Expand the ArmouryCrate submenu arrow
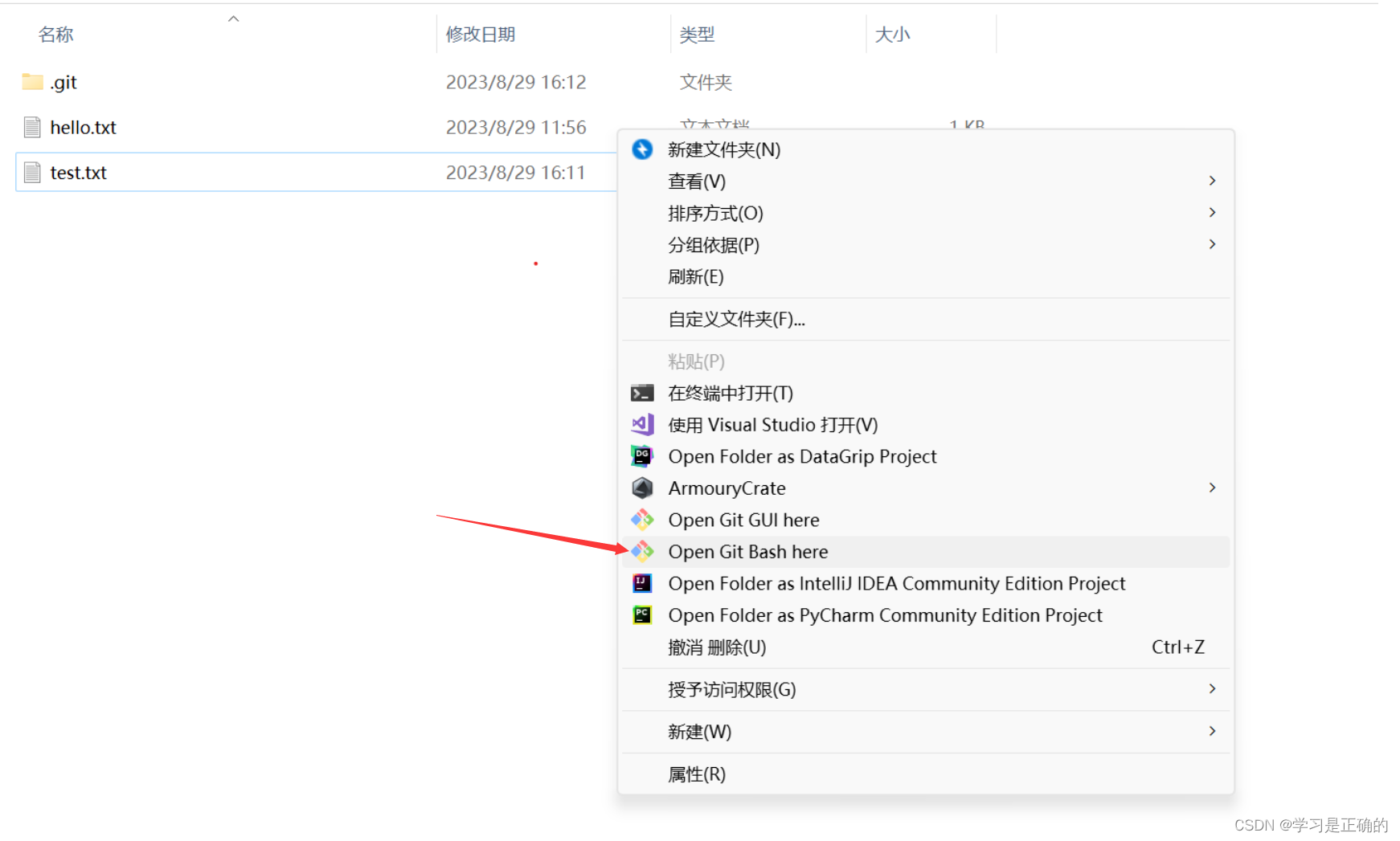This screenshot has width=1400, height=841. (x=1212, y=488)
